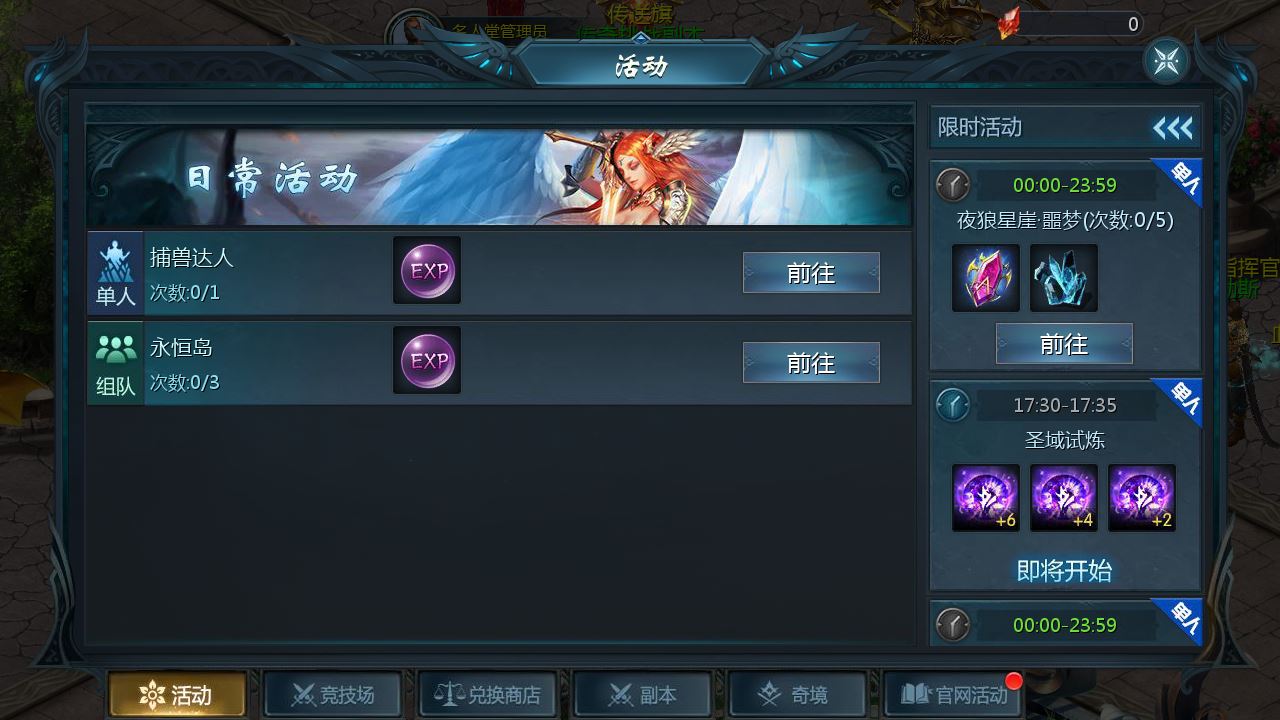
Task: Click the 组队 team mode icon
Action: pyautogui.click(x=116, y=363)
